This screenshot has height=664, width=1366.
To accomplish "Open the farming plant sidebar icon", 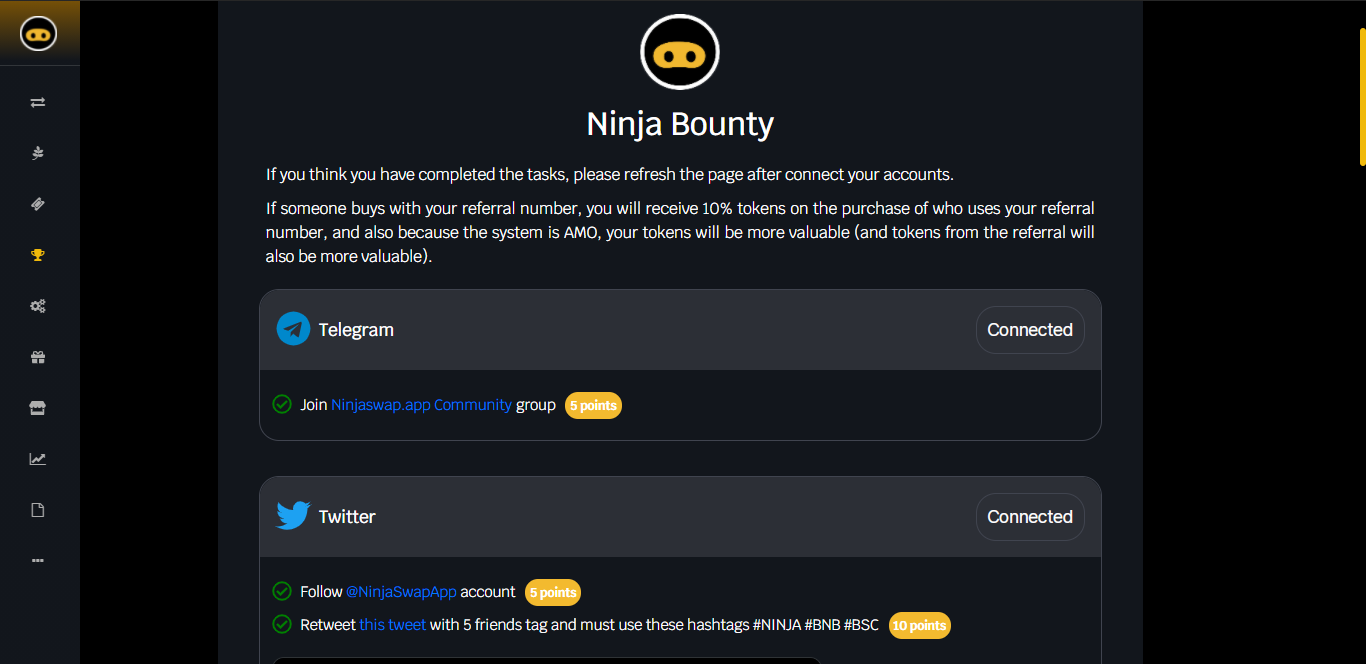I will click(38, 153).
